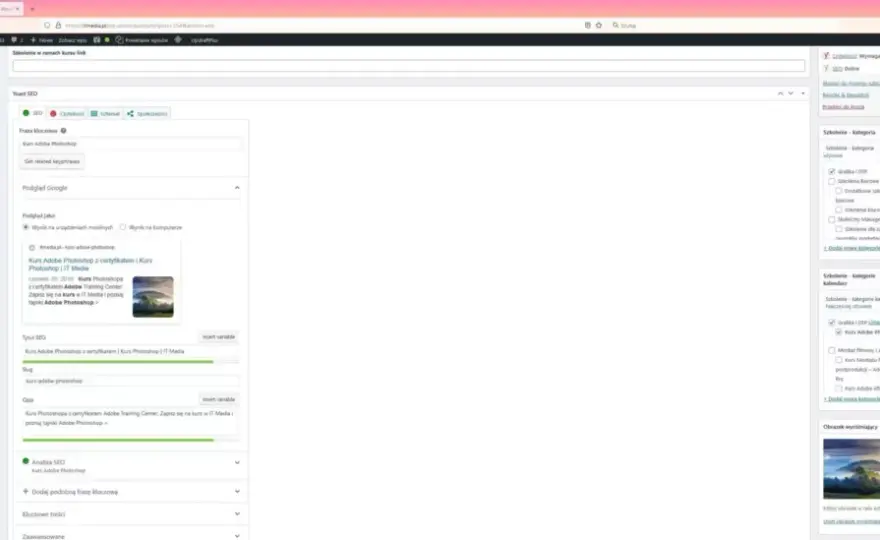Viewport: 880px width, 540px height.
Task: Click the lock icon in the address bar
Action: click(x=58, y=25)
